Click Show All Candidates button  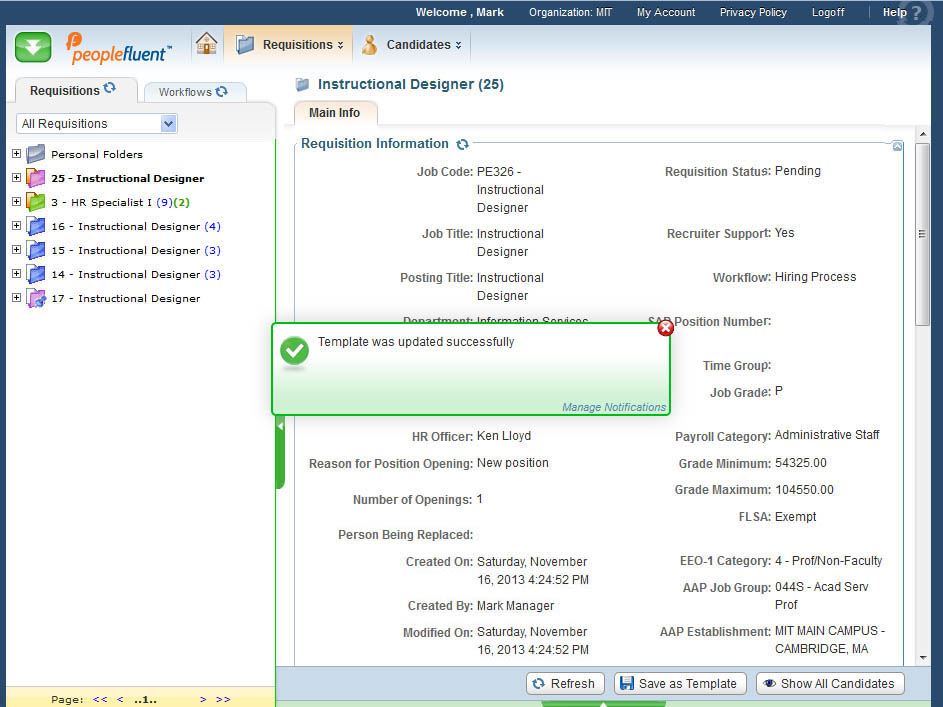pyautogui.click(x=829, y=683)
